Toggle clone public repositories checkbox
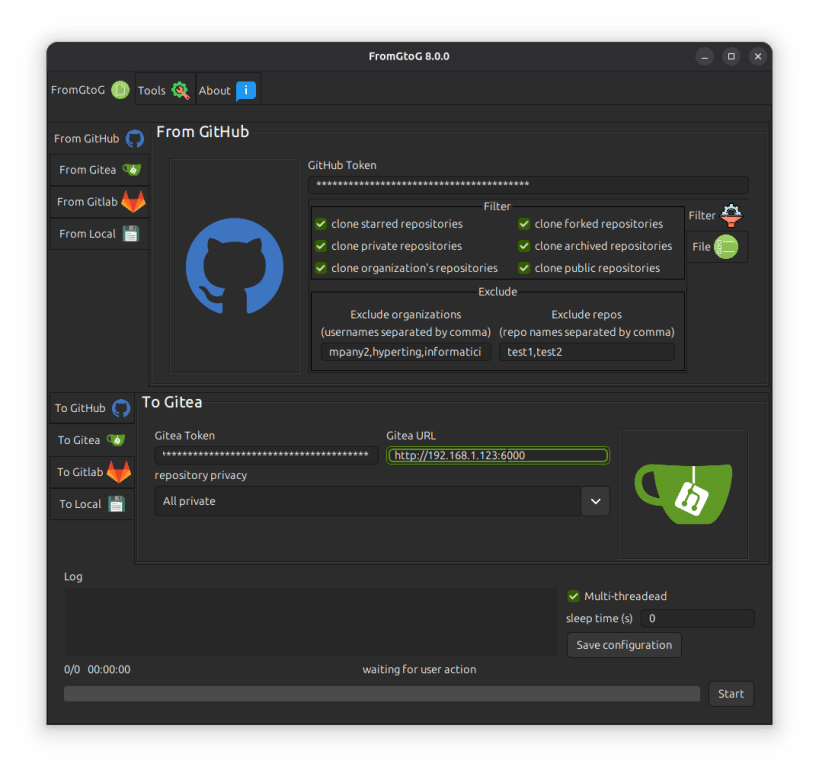819x776 pixels. click(524, 268)
